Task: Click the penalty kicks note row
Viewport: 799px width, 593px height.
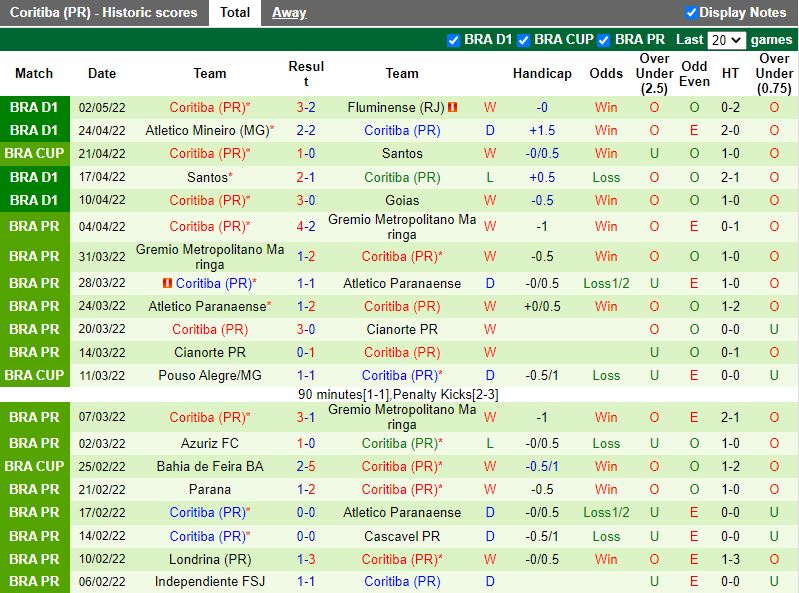Action: pos(398,394)
